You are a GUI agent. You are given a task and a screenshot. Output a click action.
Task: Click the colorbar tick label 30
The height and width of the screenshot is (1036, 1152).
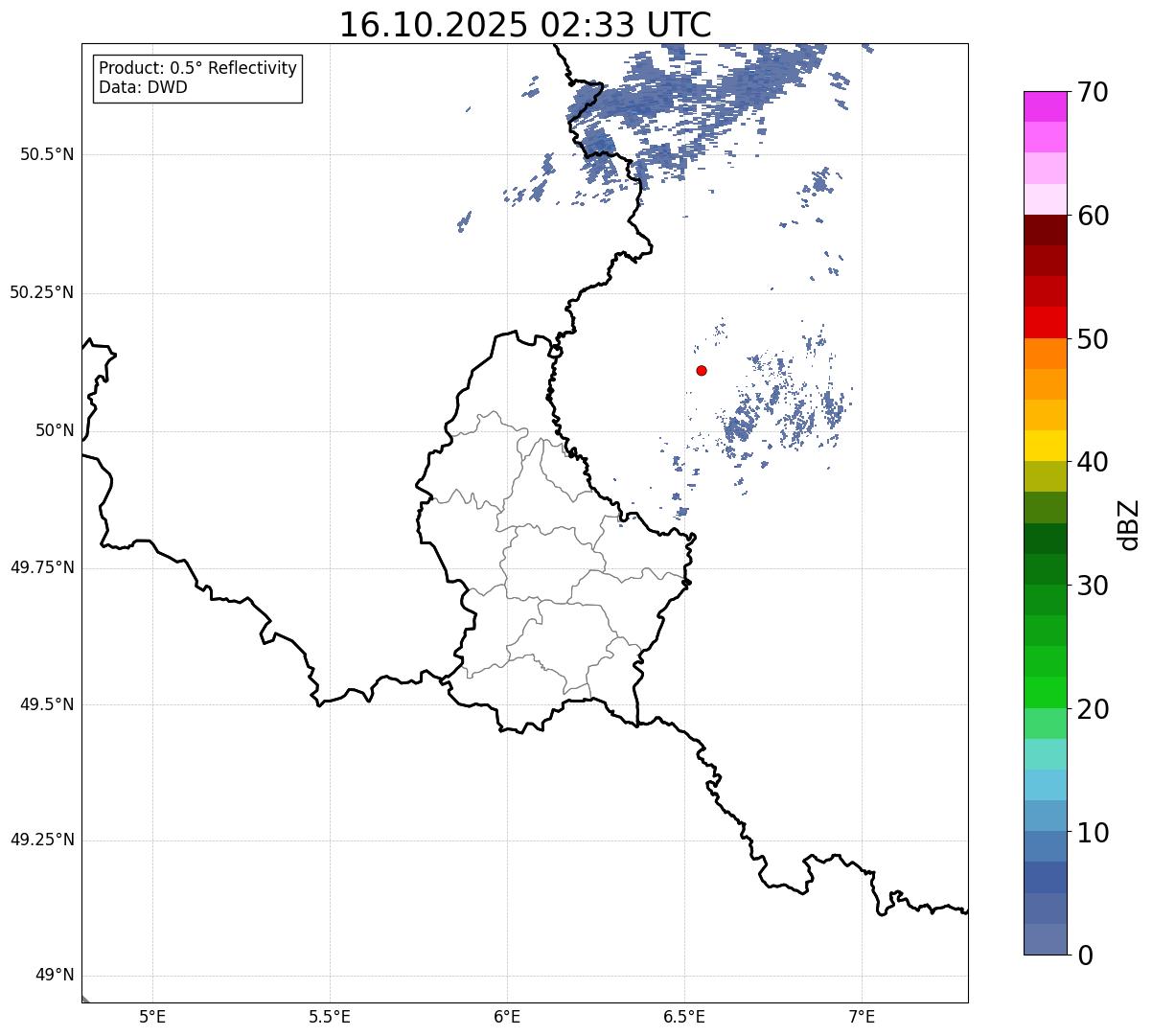[x=1093, y=586]
